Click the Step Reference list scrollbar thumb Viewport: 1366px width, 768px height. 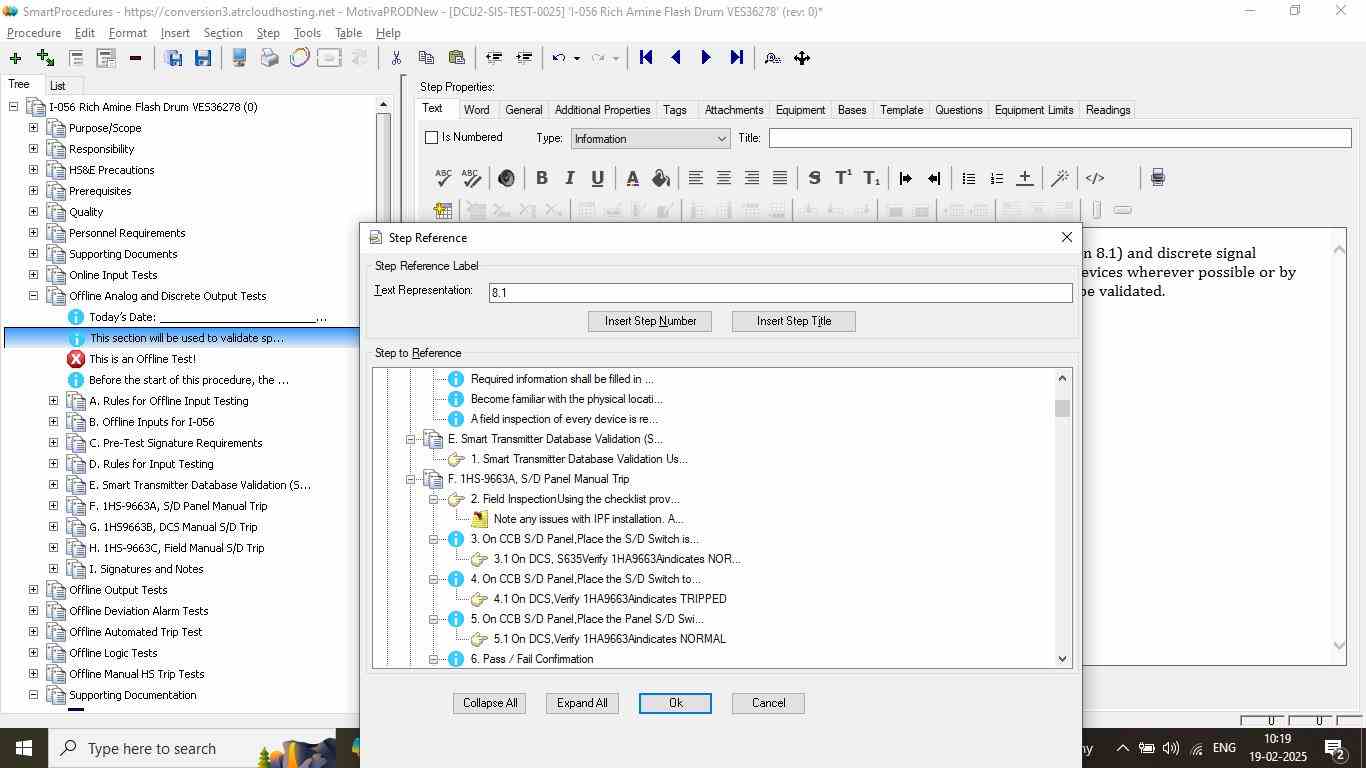pos(1062,408)
